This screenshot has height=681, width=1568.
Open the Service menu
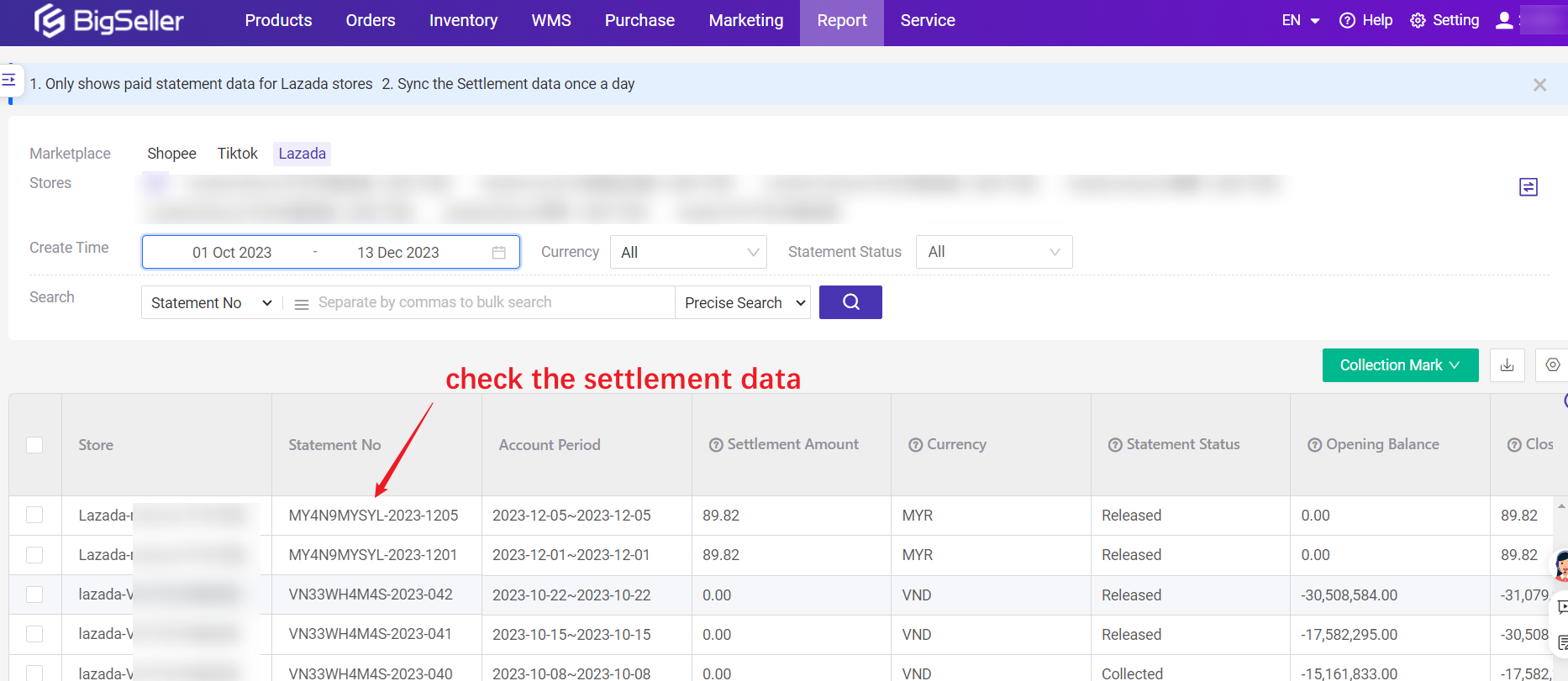[x=928, y=20]
